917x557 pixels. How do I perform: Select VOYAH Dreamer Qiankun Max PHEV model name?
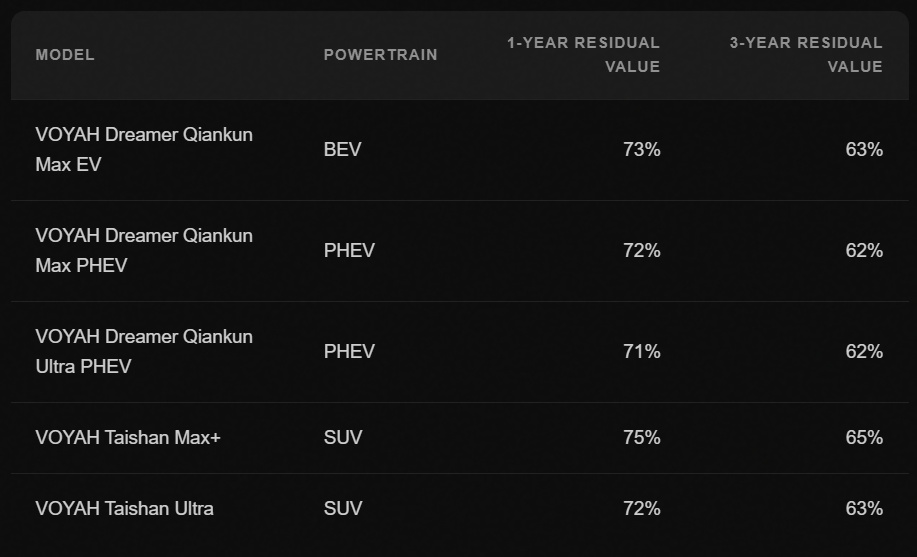click(x=144, y=250)
